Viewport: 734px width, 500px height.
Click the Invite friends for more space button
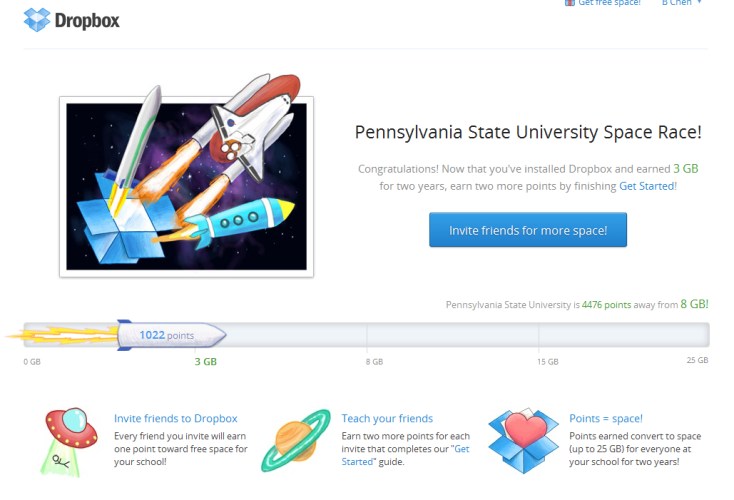[x=528, y=230]
